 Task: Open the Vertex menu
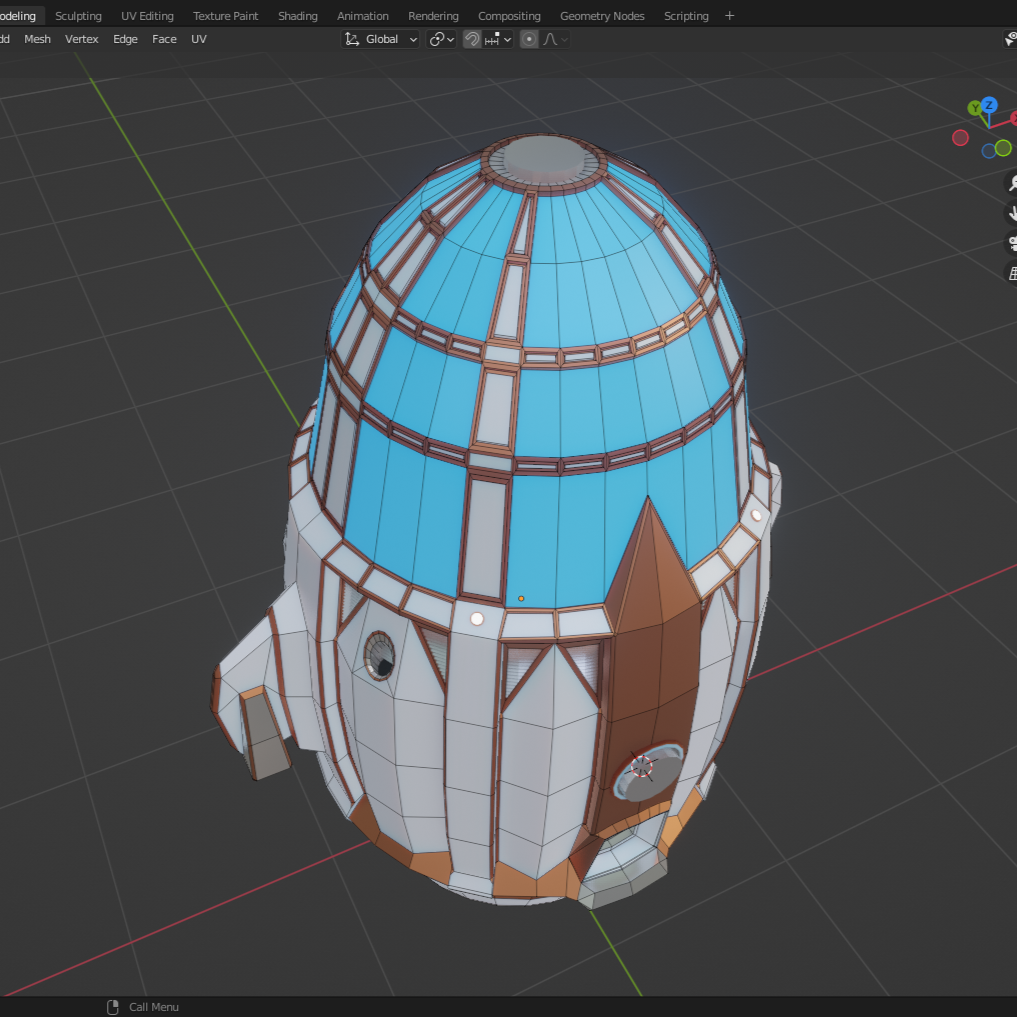(x=82, y=39)
